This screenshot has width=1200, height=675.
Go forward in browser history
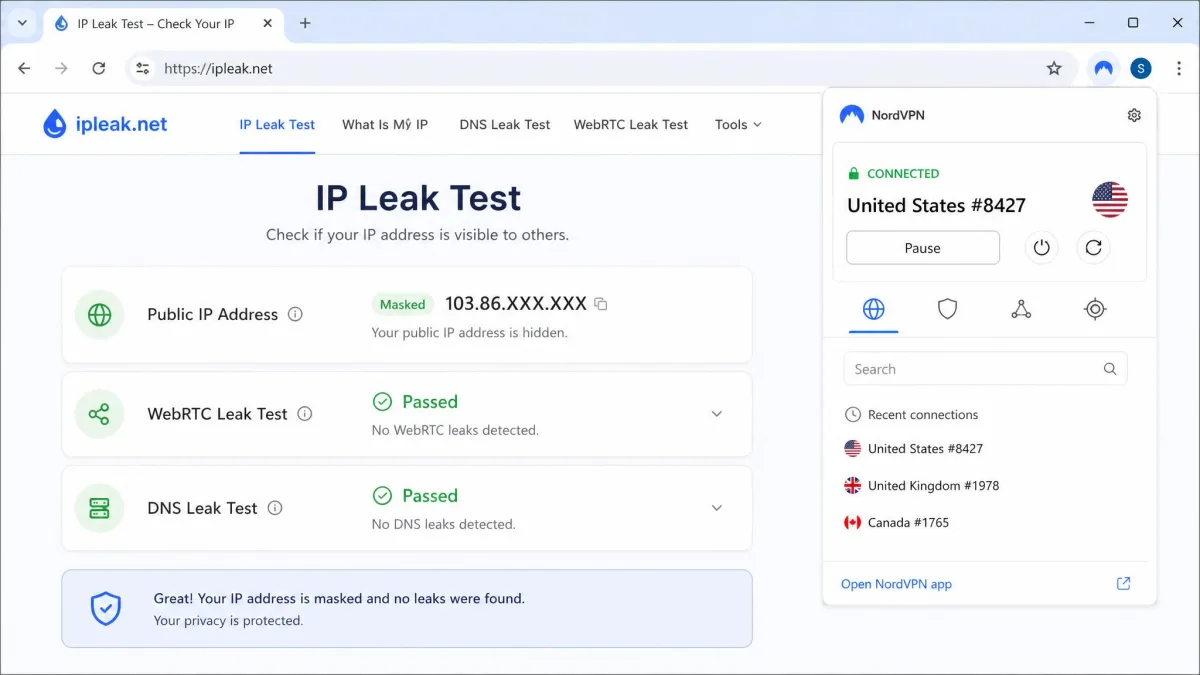(61, 68)
